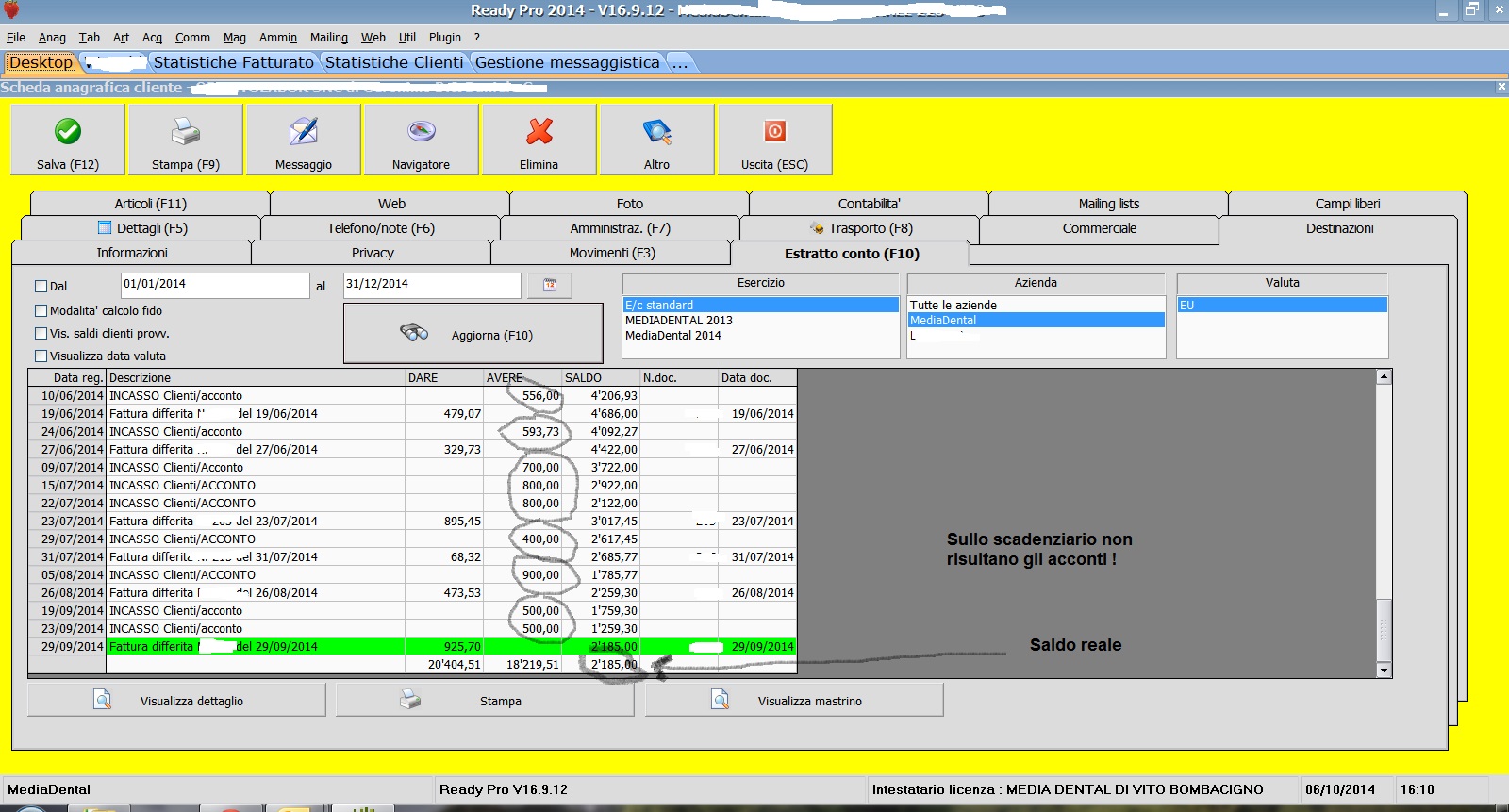This screenshot has height=812, width=1509.
Task: Click the printer icon on bottom Stampa
Action: click(x=410, y=700)
